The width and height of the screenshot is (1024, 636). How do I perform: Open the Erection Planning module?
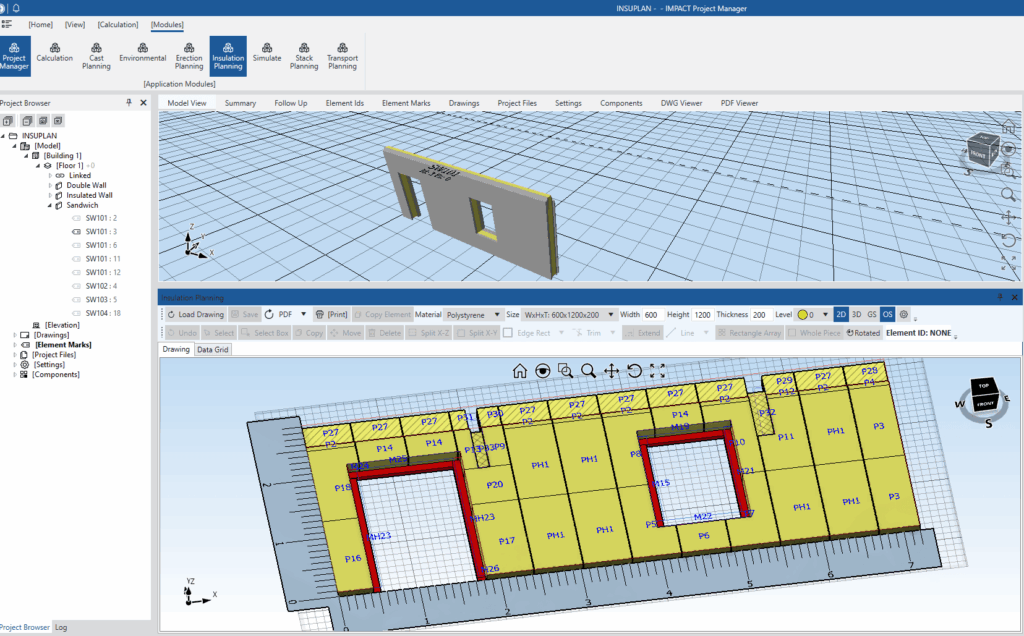pos(189,56)
